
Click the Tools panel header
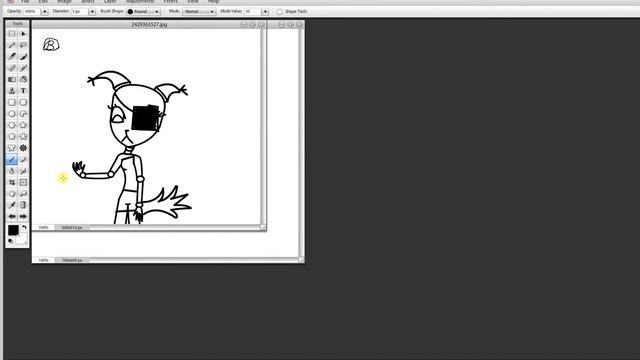tap(17, 24)
